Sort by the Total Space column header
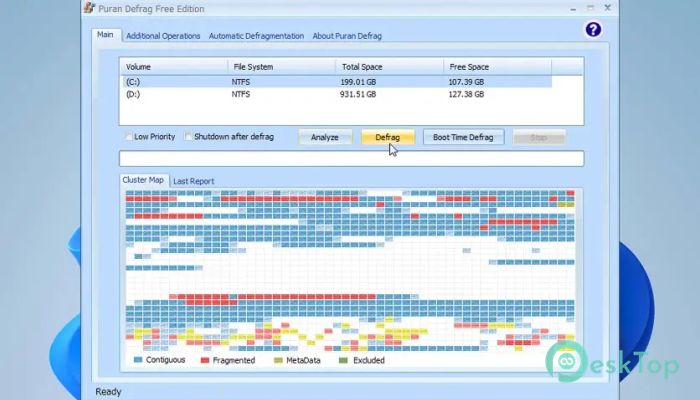The height and width of the screenshot is (400, 700). [x=390, y=67]
